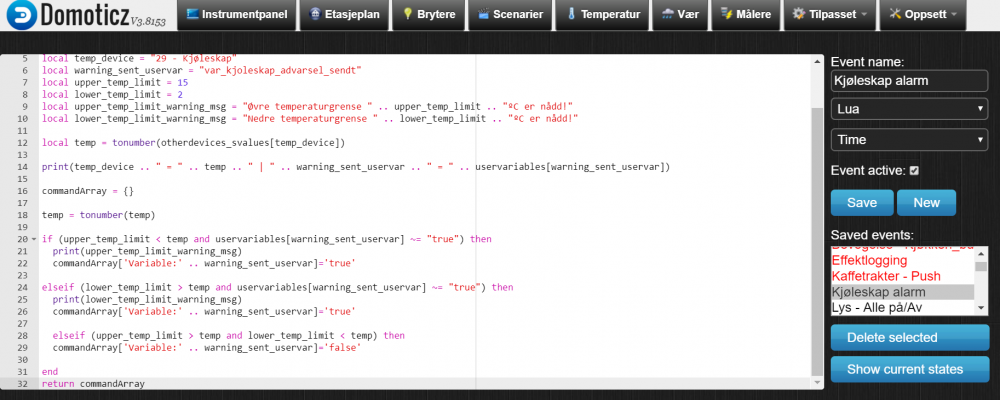Open the Vær weather page
The height and width of the screenshot is (400, 1000).
(x=680, y=15)
